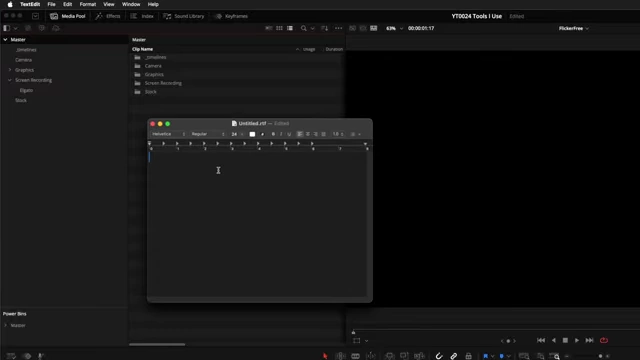Open the line spacing 1.0 dropdown
640x360 pixels.
(338, 134)
